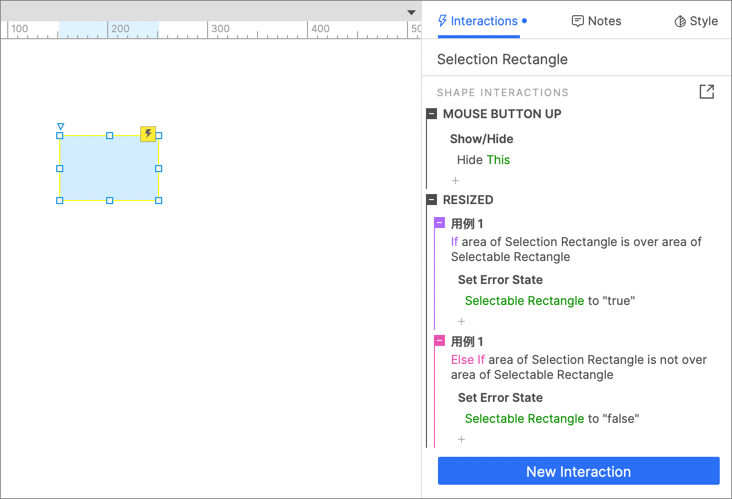
Task: Open the dropdown arrow above the canvas ruler
Action: 411,13
